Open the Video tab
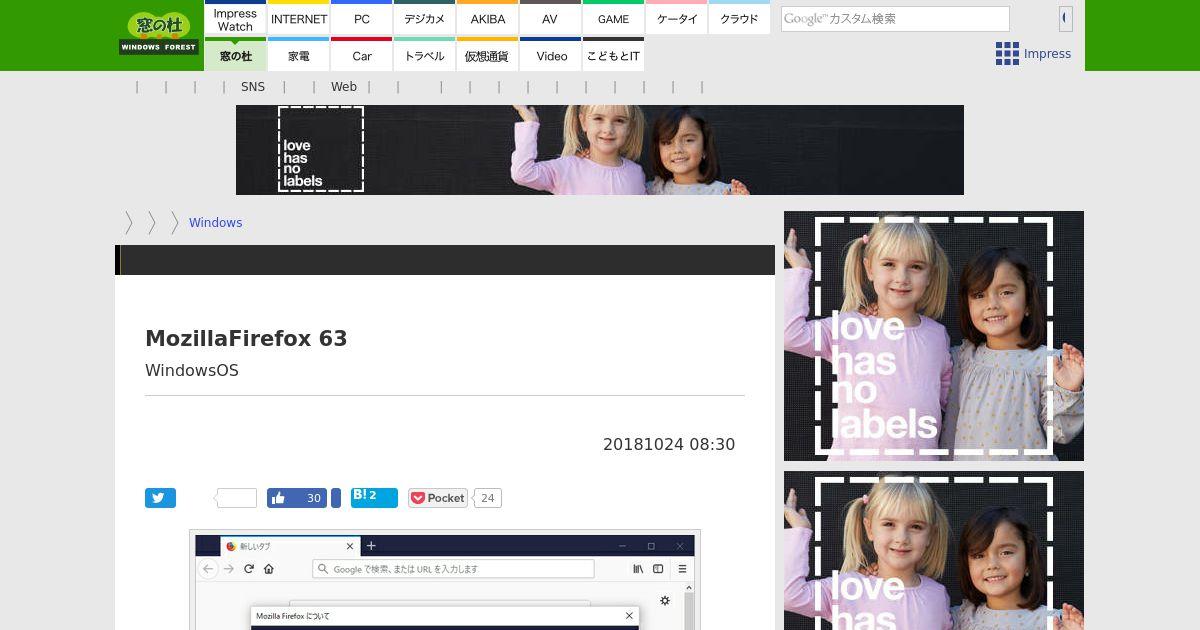This screenshot has height=630, width=1200. (x=550, y=55)
